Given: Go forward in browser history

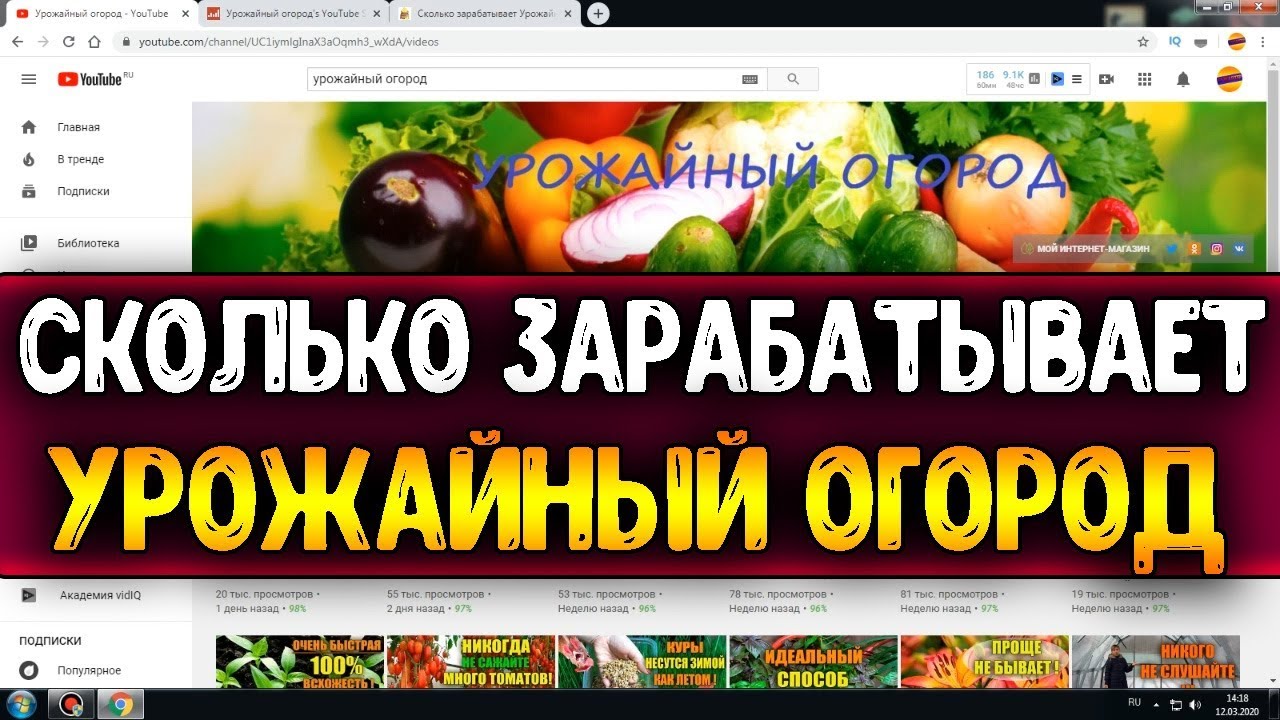Looking at the screenshot, I should pos(42,42).
